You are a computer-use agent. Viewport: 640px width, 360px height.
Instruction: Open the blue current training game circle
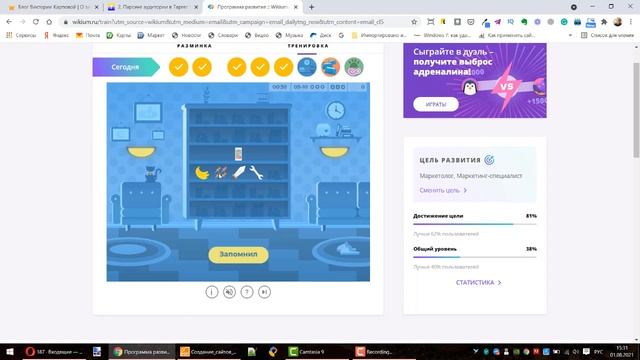(x=307, y=67)
